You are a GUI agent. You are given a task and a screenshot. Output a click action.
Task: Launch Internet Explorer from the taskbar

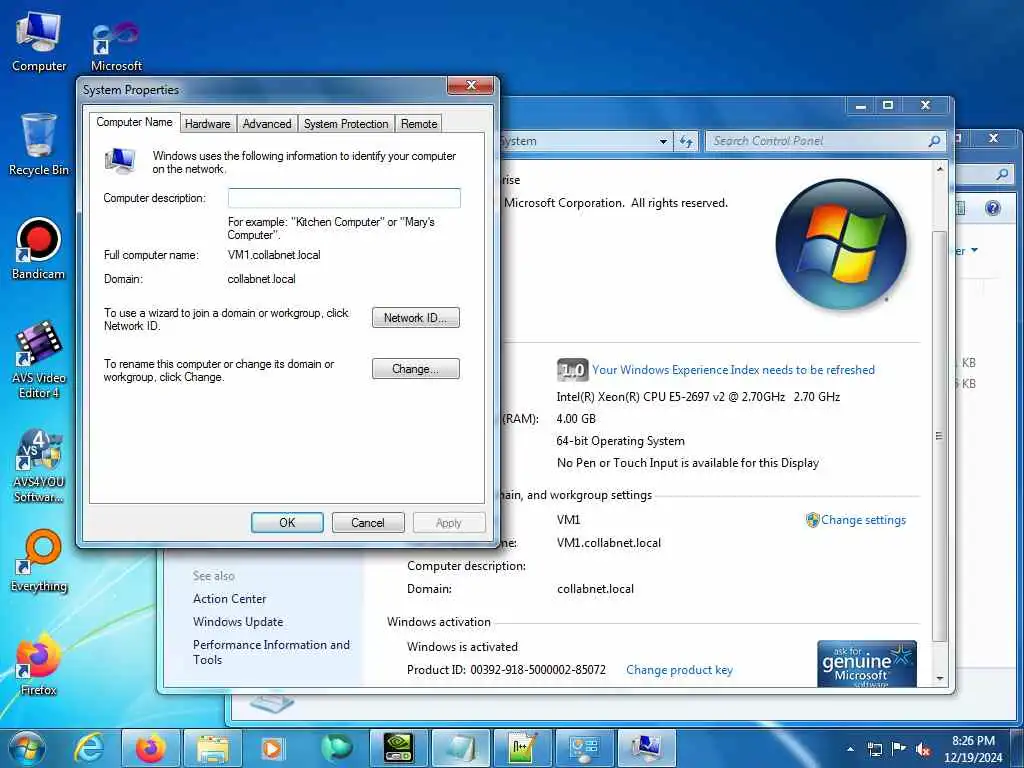pos(89,748)
